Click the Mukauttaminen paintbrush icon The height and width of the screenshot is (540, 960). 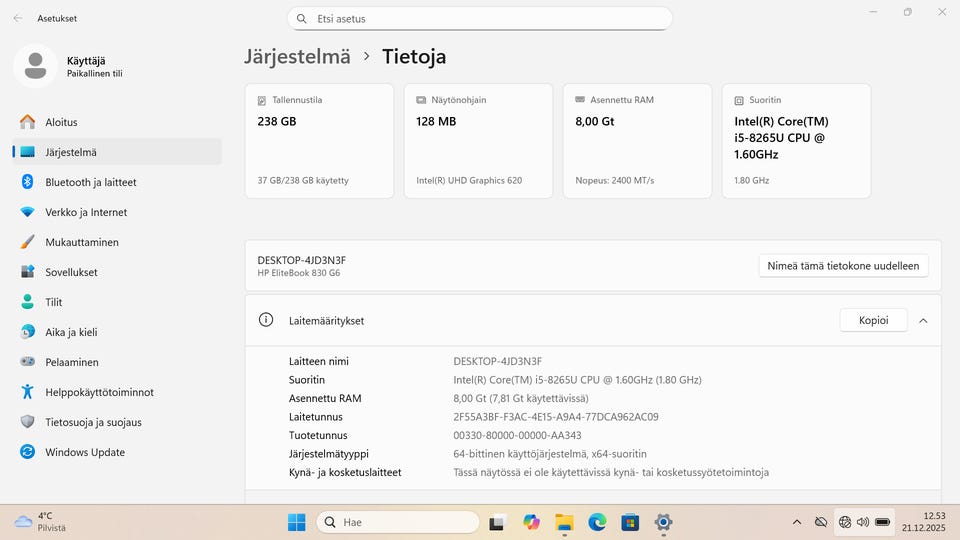(27, 242)
